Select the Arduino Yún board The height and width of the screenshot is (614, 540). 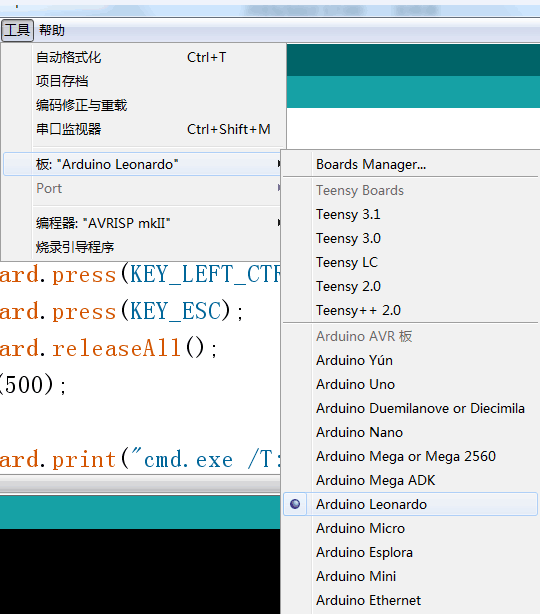click(410, 360)
